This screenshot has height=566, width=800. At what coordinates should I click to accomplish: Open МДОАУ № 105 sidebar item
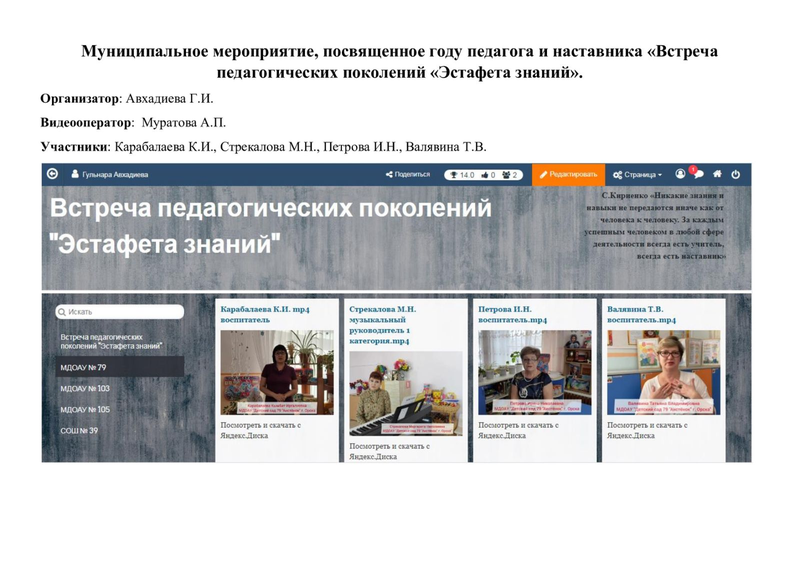[x=85, y=409]
